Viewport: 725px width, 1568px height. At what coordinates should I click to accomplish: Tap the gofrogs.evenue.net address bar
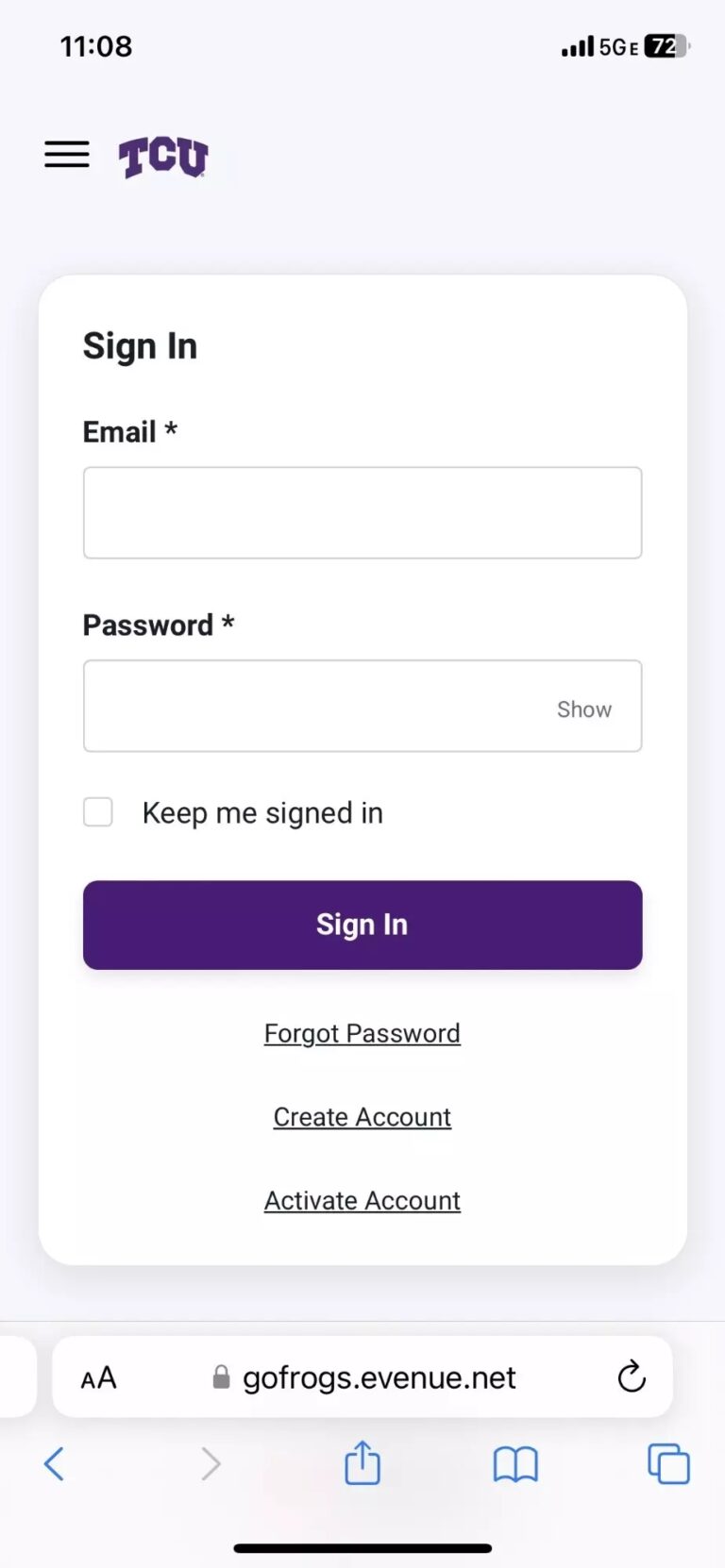pos(379,1377)
